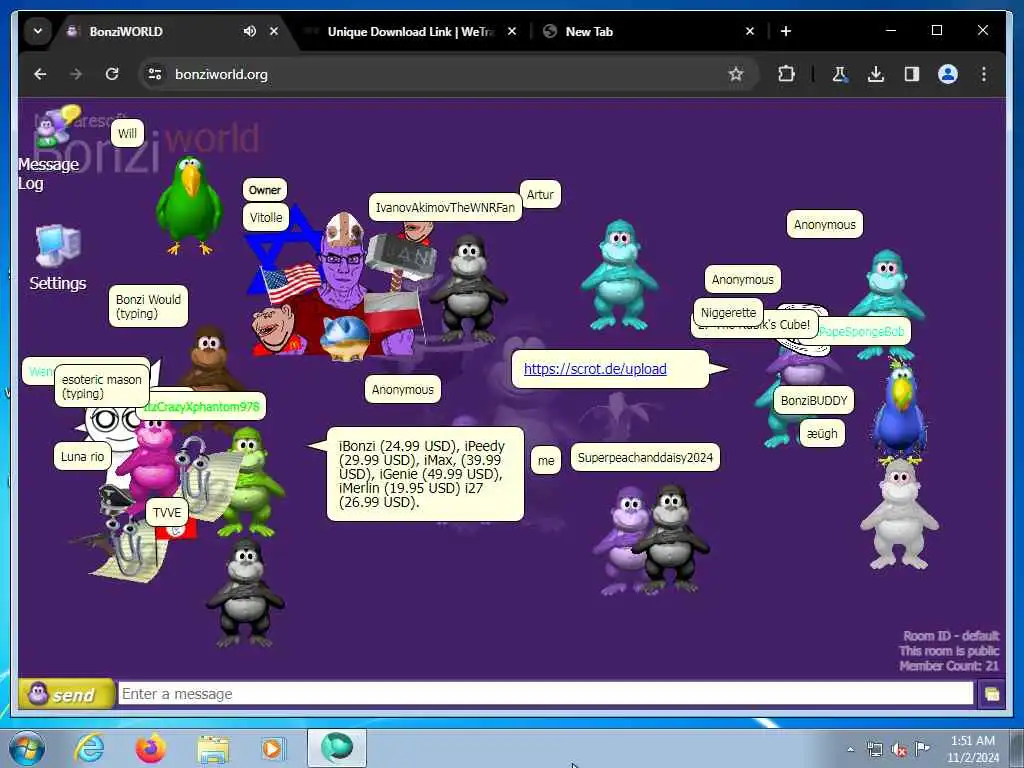Select the Luna rio name tag
The height and width of the screenshot is (768, 1024).
pyautogui.click(x=82, y=456)
